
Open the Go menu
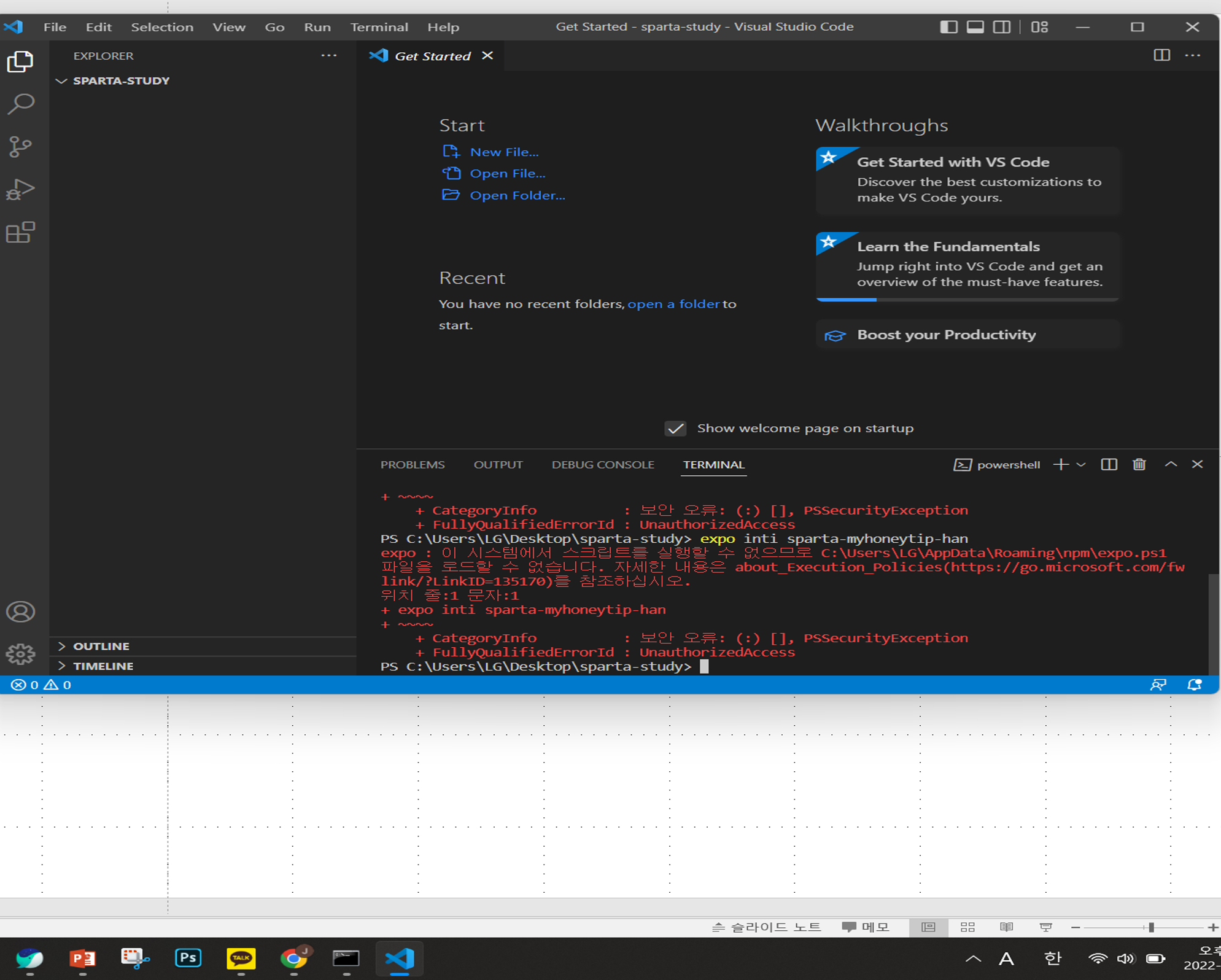[274, 27]
